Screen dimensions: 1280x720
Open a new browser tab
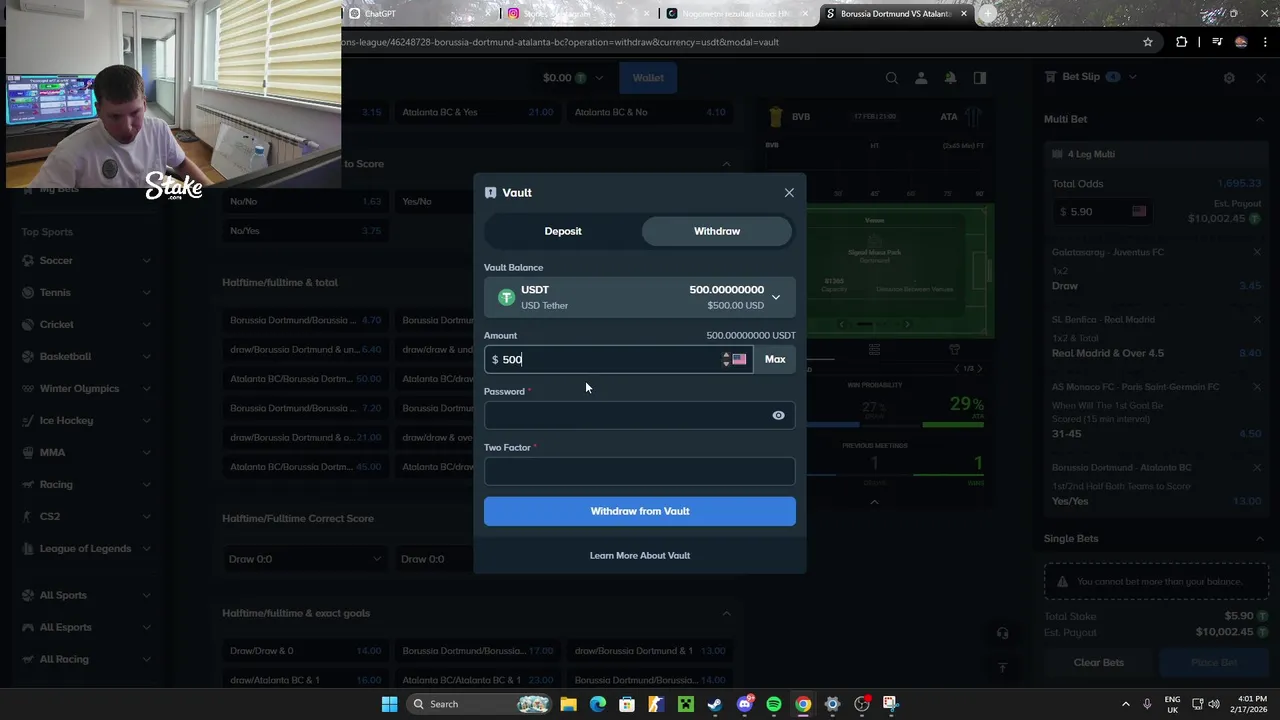pyautogui.click(x=988, y=14)
